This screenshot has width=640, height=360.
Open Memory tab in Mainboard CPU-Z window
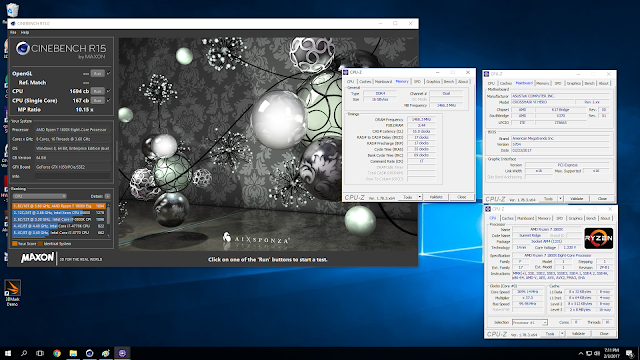542,83
